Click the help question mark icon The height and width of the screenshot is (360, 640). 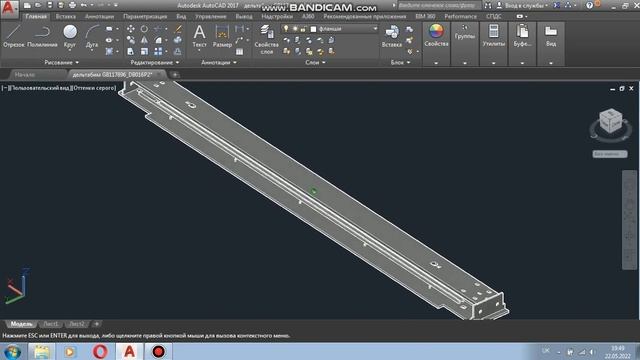[589, 5]
